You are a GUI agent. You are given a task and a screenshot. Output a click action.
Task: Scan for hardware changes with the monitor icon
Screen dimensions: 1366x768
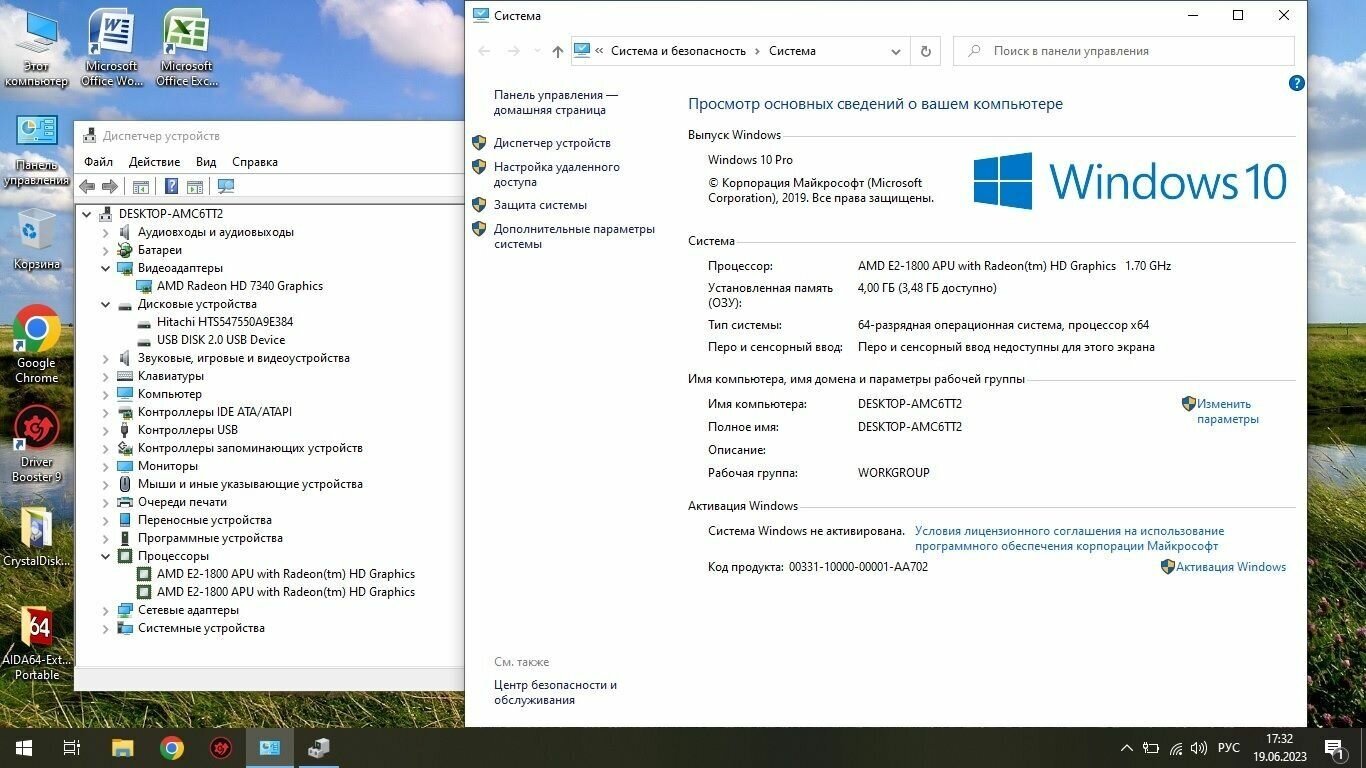(x=226, y=187)
